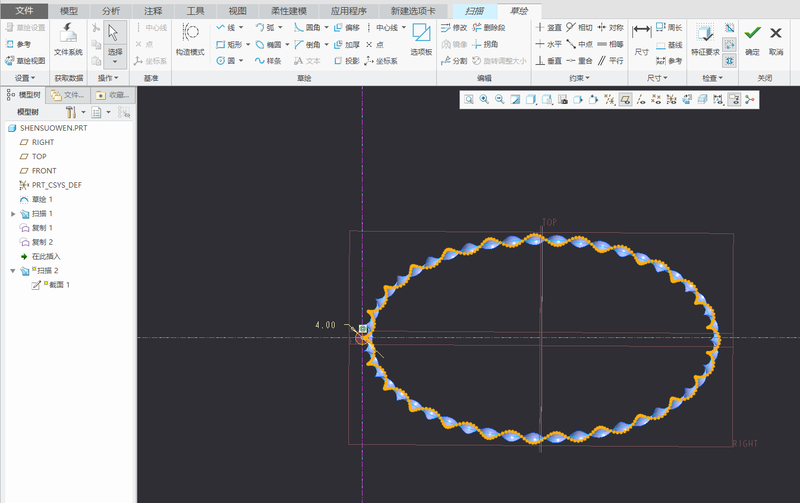Click File System (文件系统) import icon

(68, 39)
